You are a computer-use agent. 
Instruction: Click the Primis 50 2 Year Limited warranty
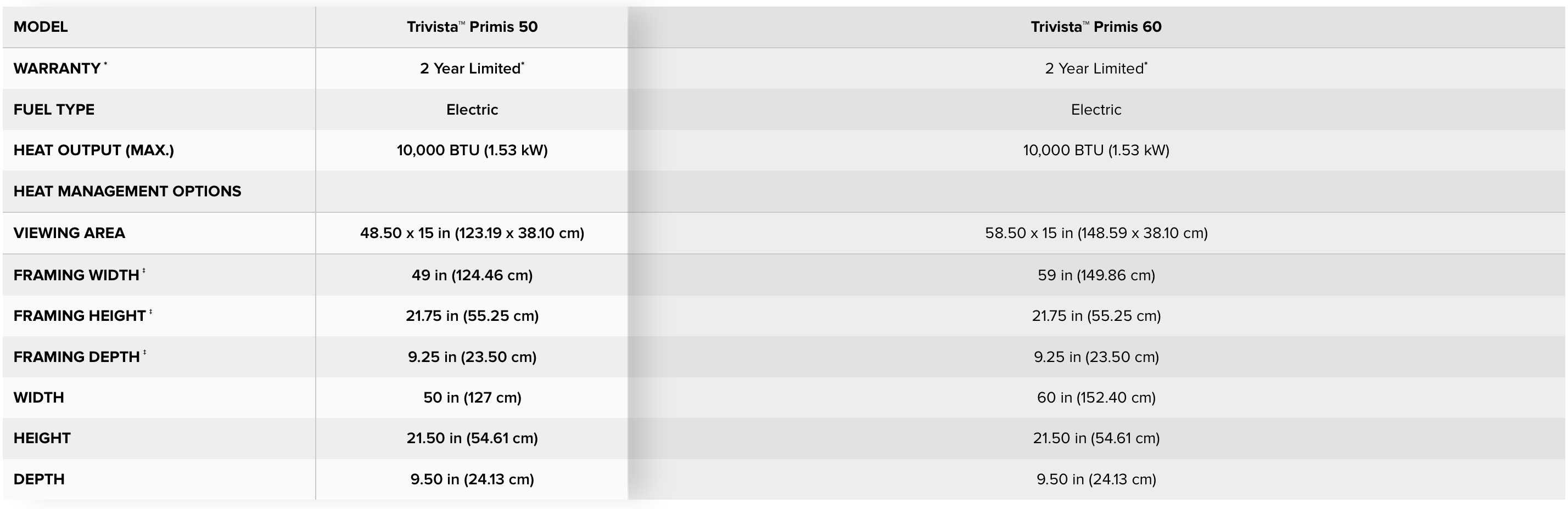coord(472,68)
